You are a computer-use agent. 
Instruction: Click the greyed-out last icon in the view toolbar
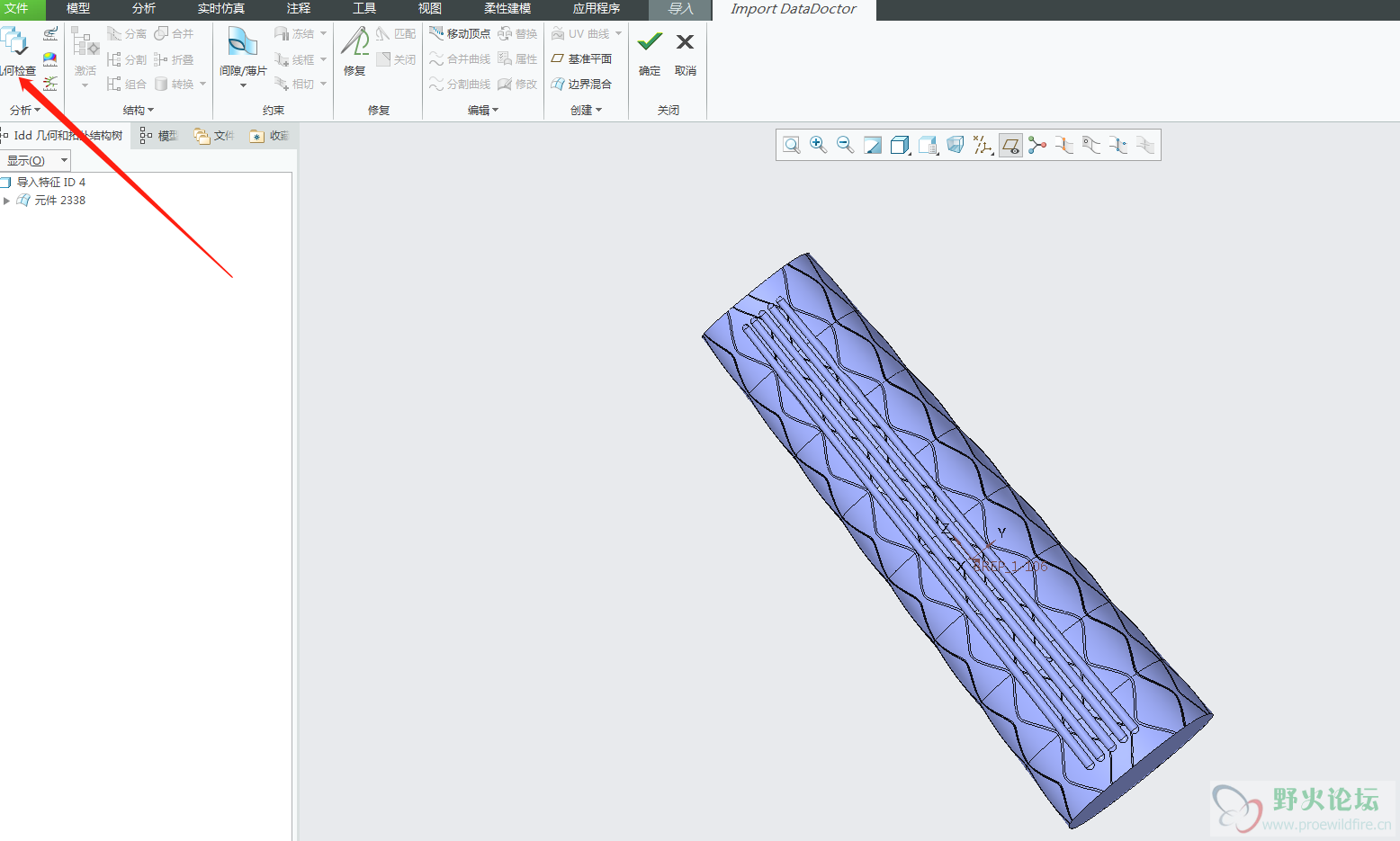pos(1145,145)
